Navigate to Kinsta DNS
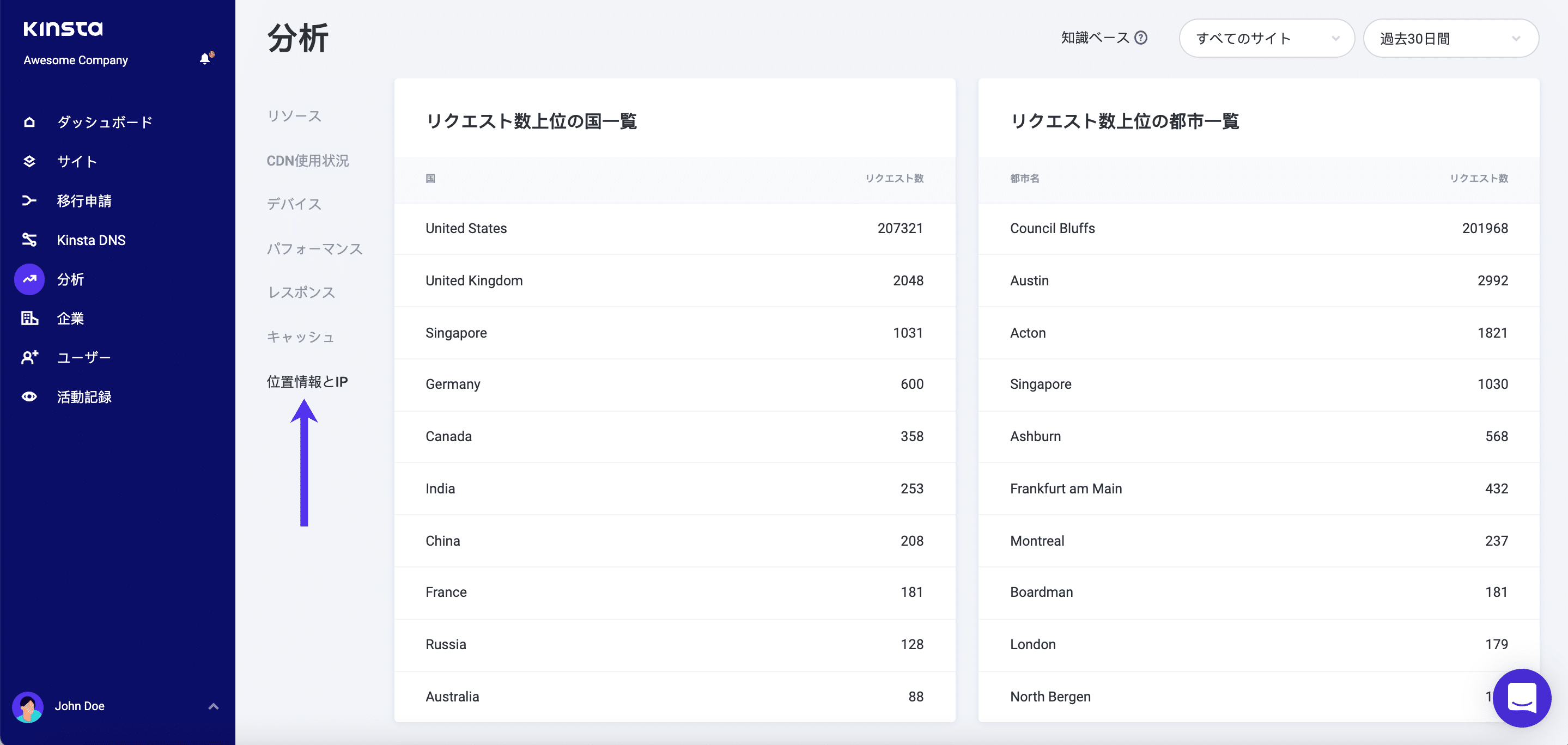Image resolution: width=1568 pixels, height=745 pixels. tap(92, 240)
